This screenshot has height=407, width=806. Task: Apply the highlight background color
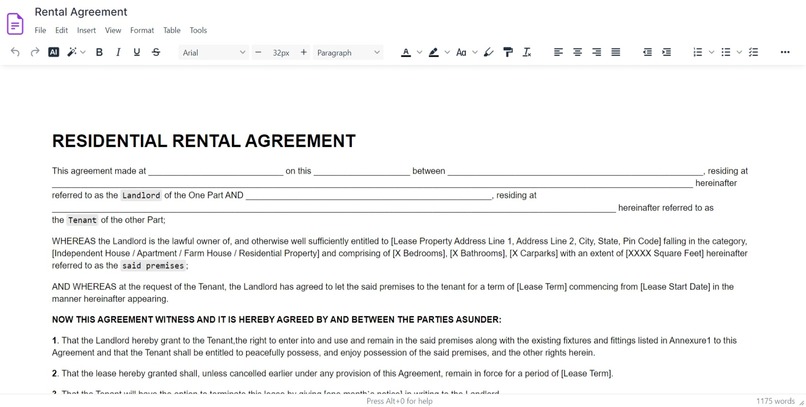(x=434, y=52)
